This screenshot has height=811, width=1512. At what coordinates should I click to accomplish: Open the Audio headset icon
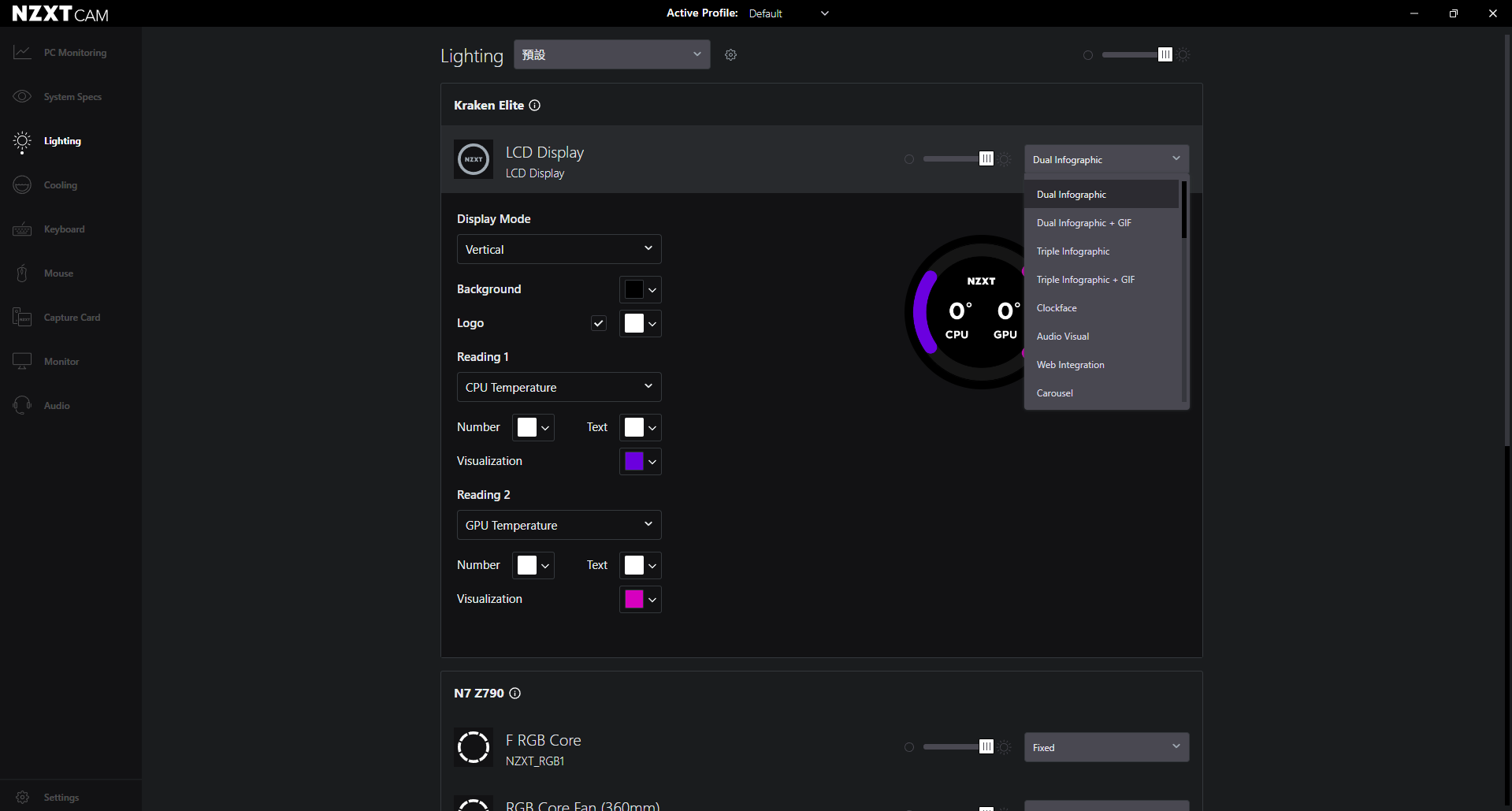pyautogui.click(x=22, y=405)
